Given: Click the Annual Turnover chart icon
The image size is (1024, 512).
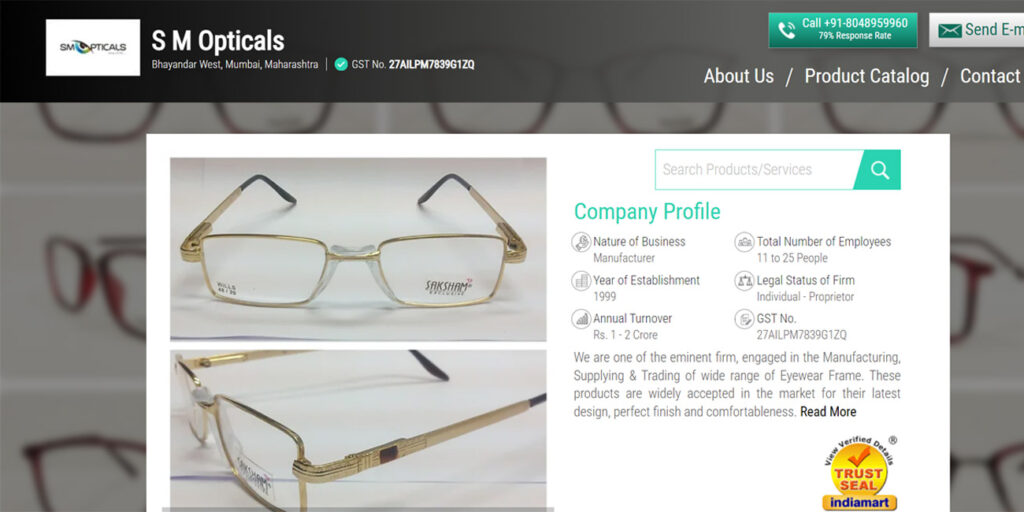Looking at the screenshot, I should click(x=581, y=319).
